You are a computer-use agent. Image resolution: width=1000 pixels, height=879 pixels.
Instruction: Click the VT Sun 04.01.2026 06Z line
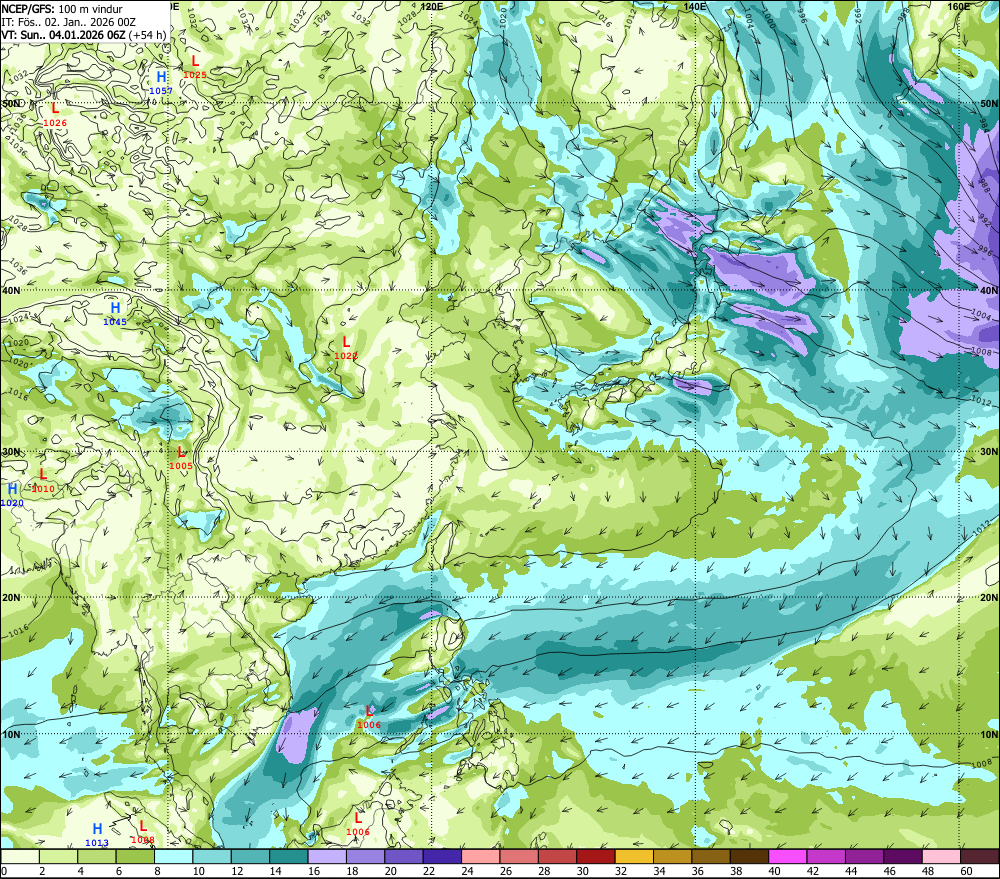click(84, 35)
